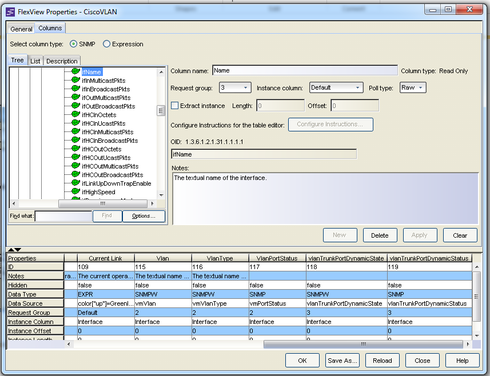Click the tree scroll down arrow
490x376 pixels.
point(161,195)
